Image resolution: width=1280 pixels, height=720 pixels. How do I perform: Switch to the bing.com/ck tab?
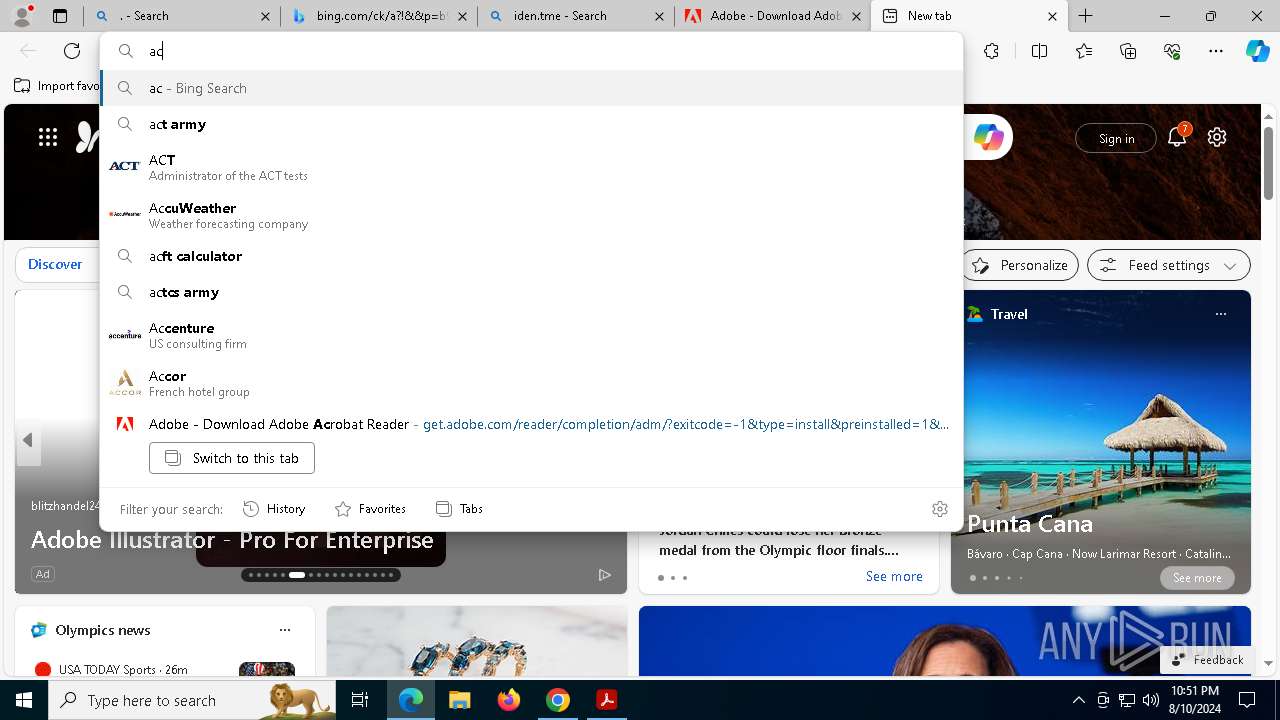pos(380,16)
